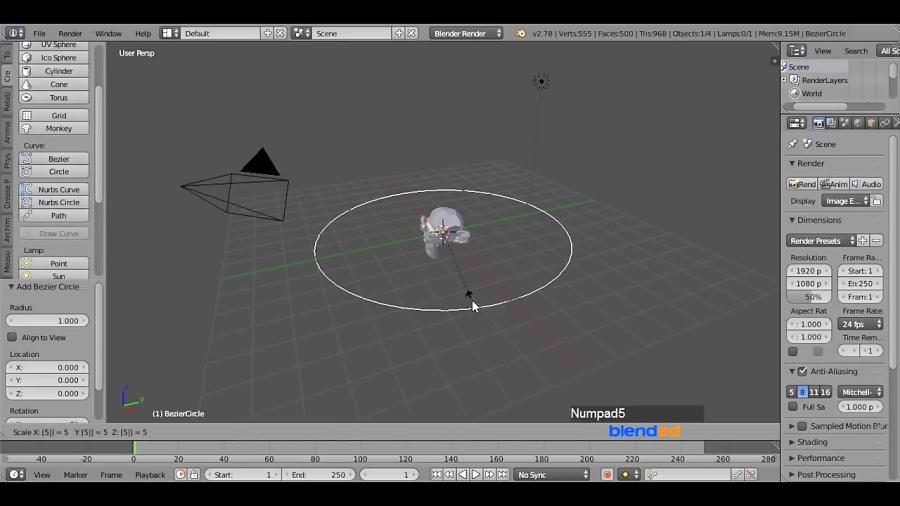The height and width of the screenshot is (506, 900).
Task: Open the File menu
Action: (39, 33)
